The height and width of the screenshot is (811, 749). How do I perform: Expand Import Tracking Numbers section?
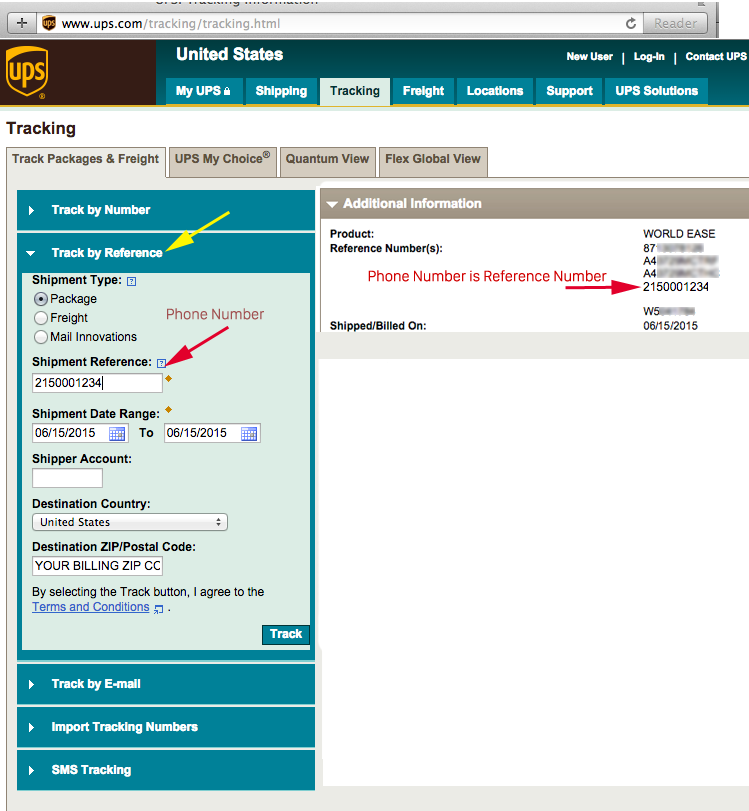(x=166, y=727)
